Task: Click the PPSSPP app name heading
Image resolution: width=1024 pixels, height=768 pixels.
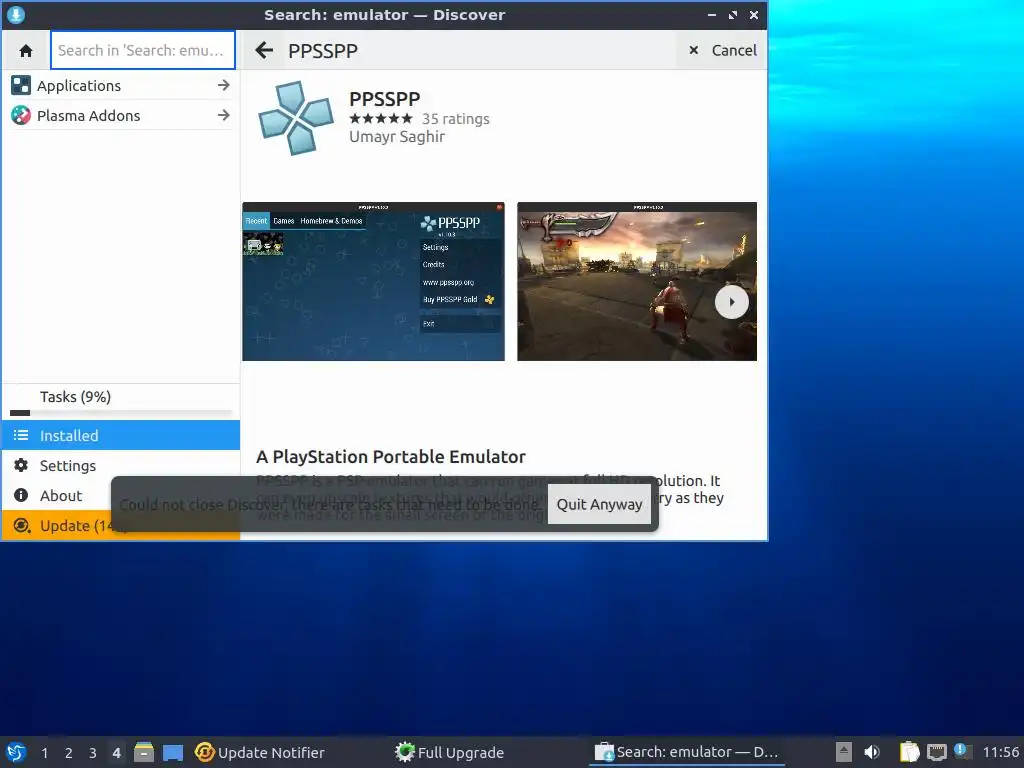Action: (x=385, y=99)
